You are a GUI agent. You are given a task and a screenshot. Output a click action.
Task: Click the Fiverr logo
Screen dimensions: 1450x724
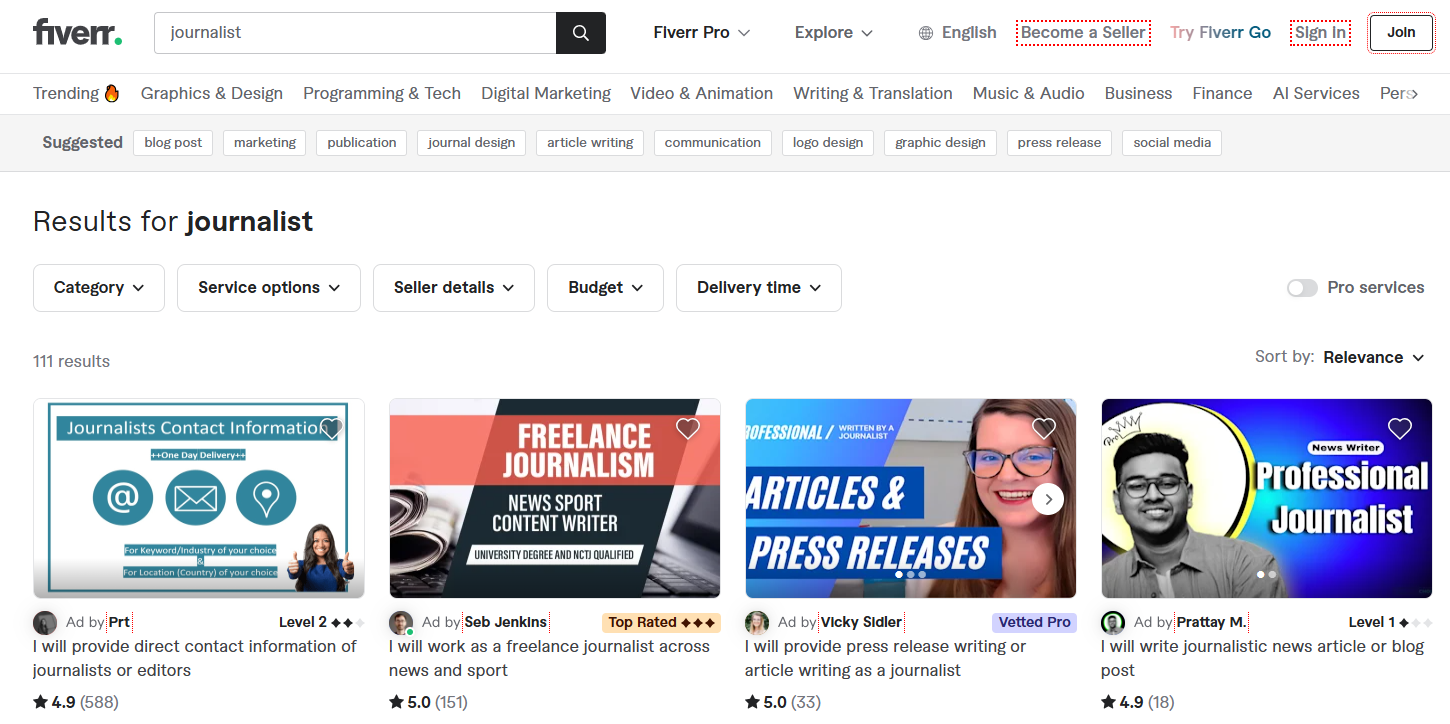pyautogui.click(x=77, y=32)
